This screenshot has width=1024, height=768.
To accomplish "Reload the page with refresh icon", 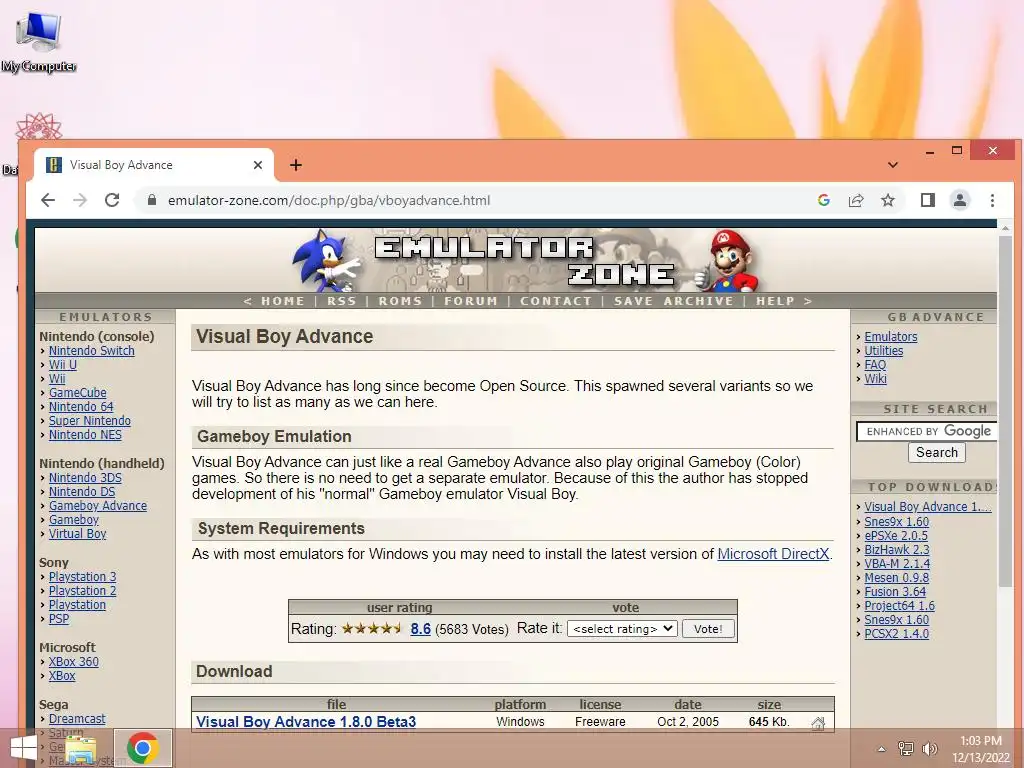I will pyautogui.click(x=112, y=200).
